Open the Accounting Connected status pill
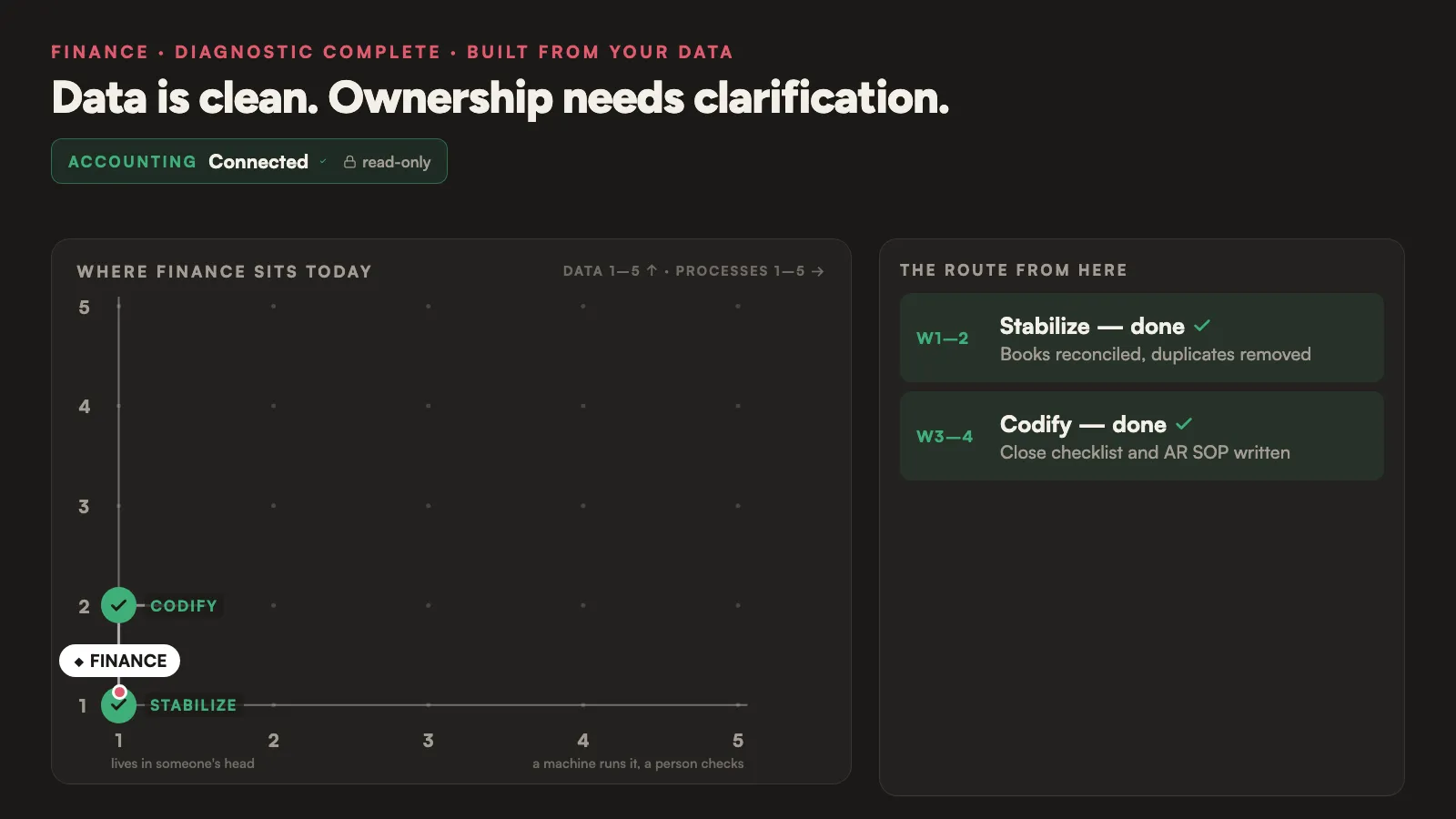 pyautogui.click(x=249, y=161)
